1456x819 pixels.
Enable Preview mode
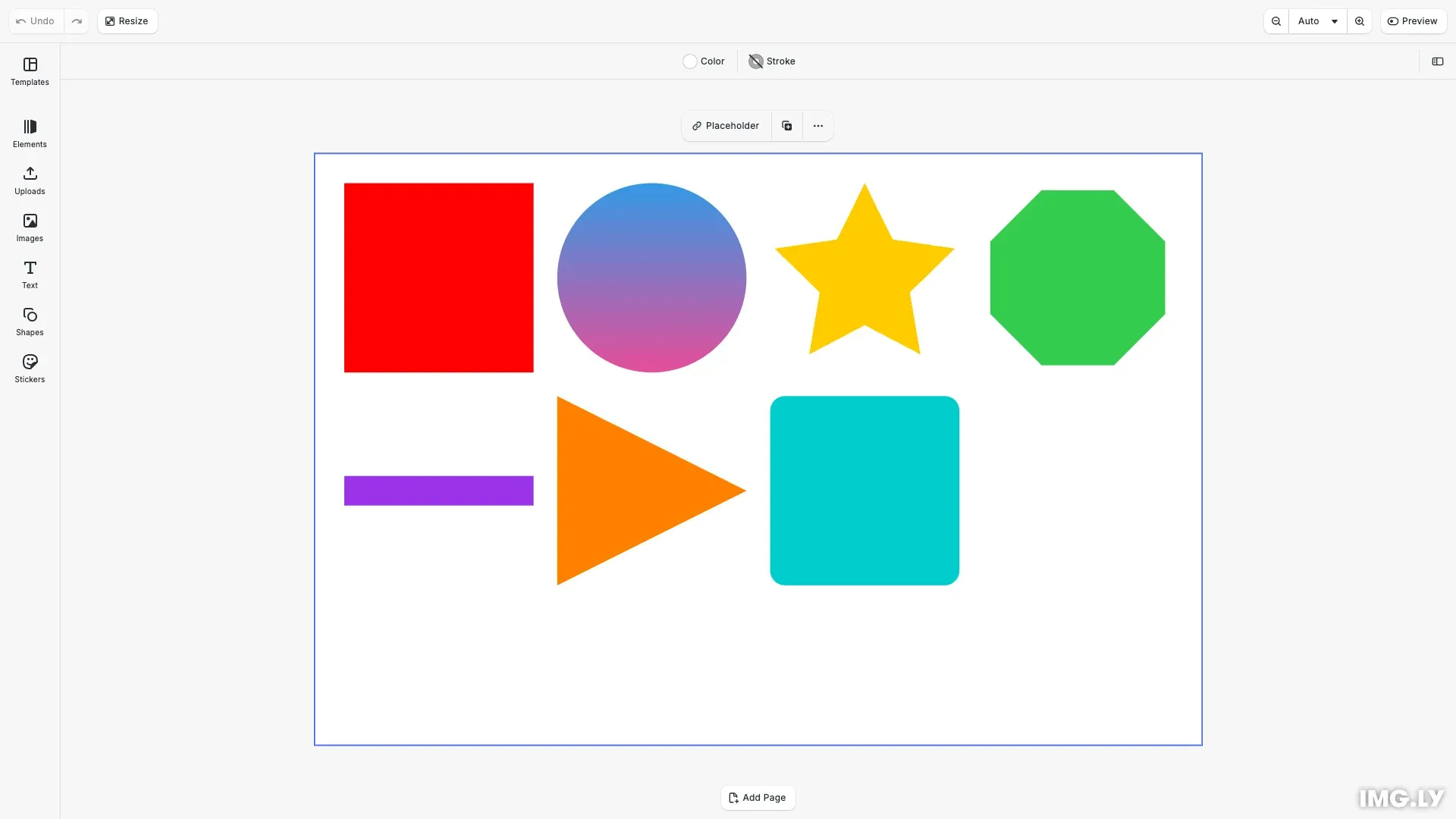click(x=1414, y=20)
